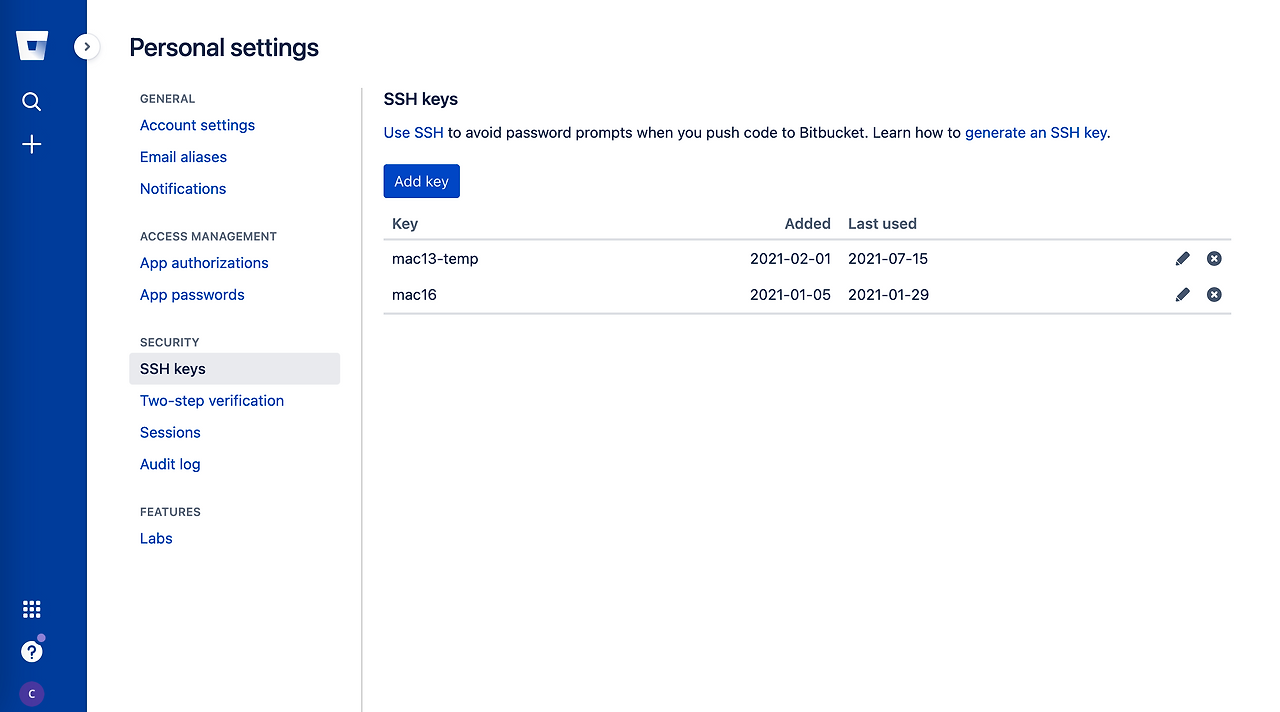
Task: Delete the mac16 SSH key
Action: pos(1214,295)
